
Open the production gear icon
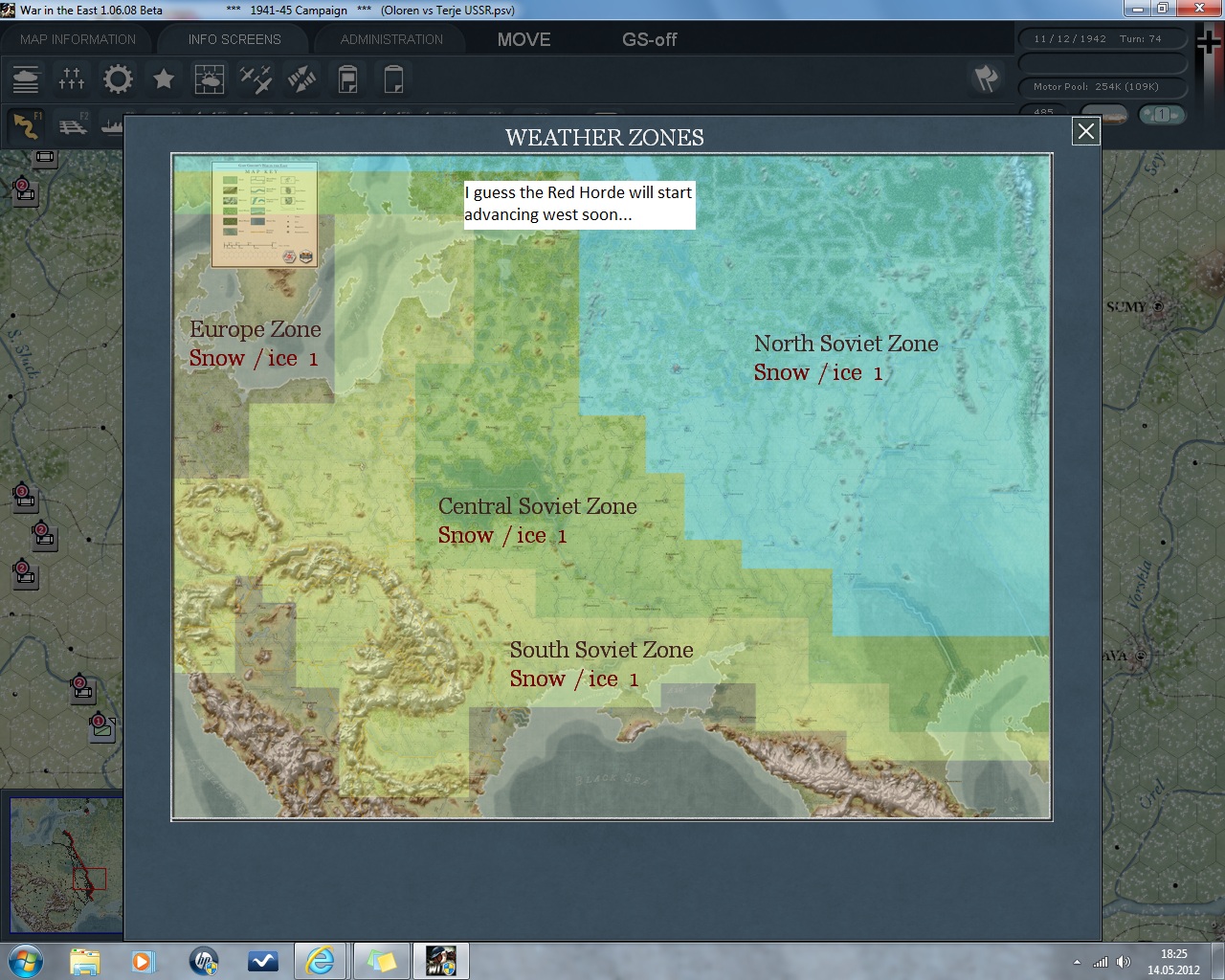coord(118,78)
